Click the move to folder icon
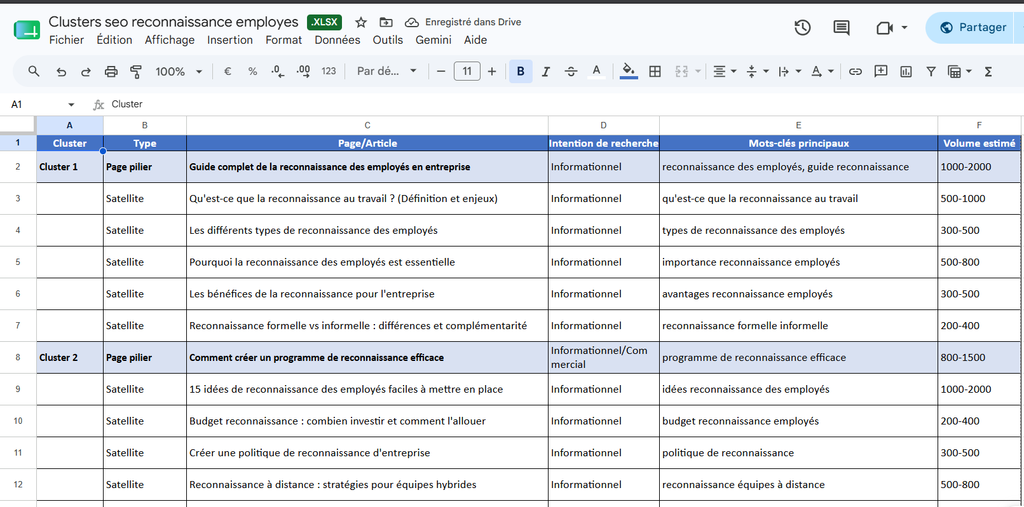The height and width of the screenshot is (507, 1024). pos(386,22)
